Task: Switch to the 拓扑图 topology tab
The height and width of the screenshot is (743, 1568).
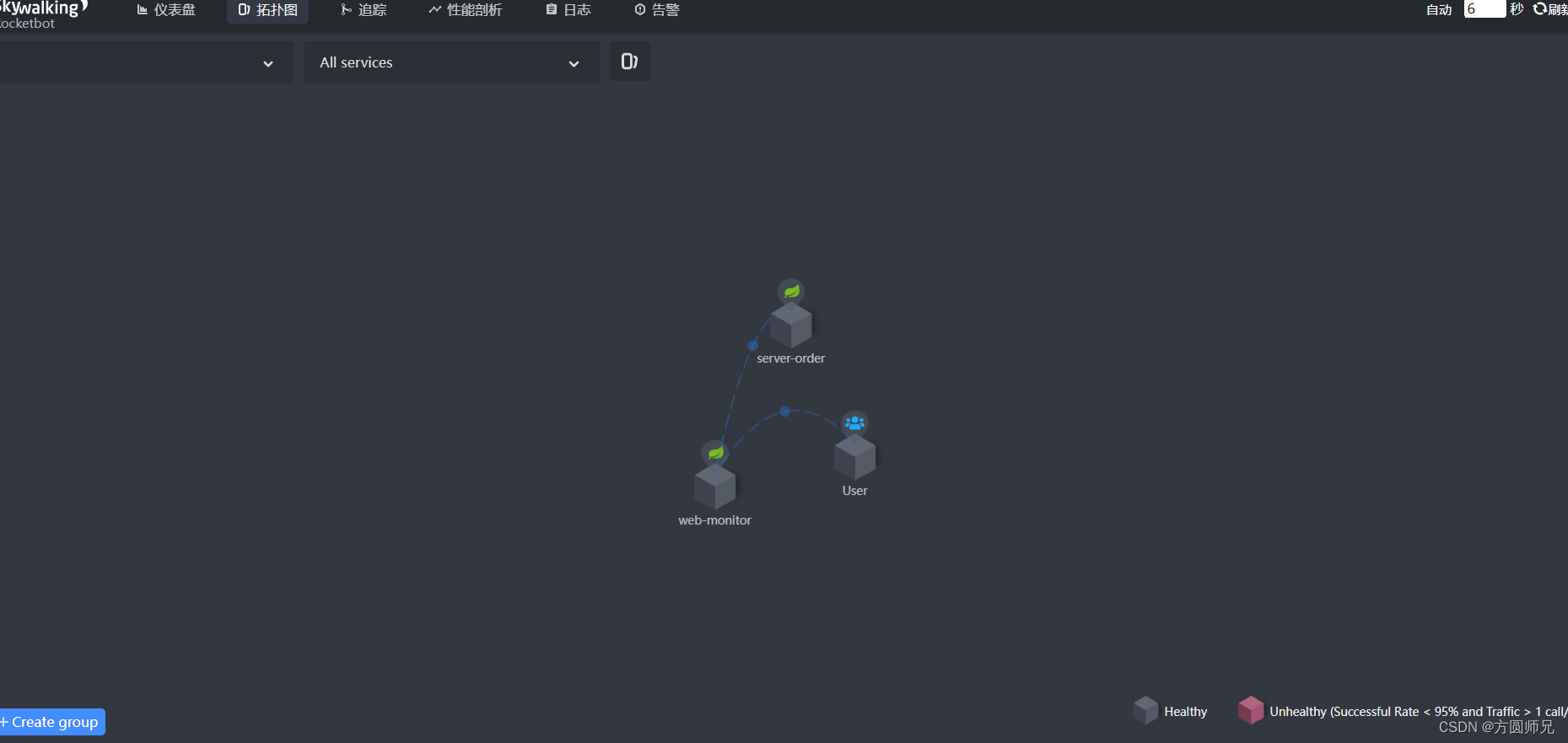Action: (267, 10)
